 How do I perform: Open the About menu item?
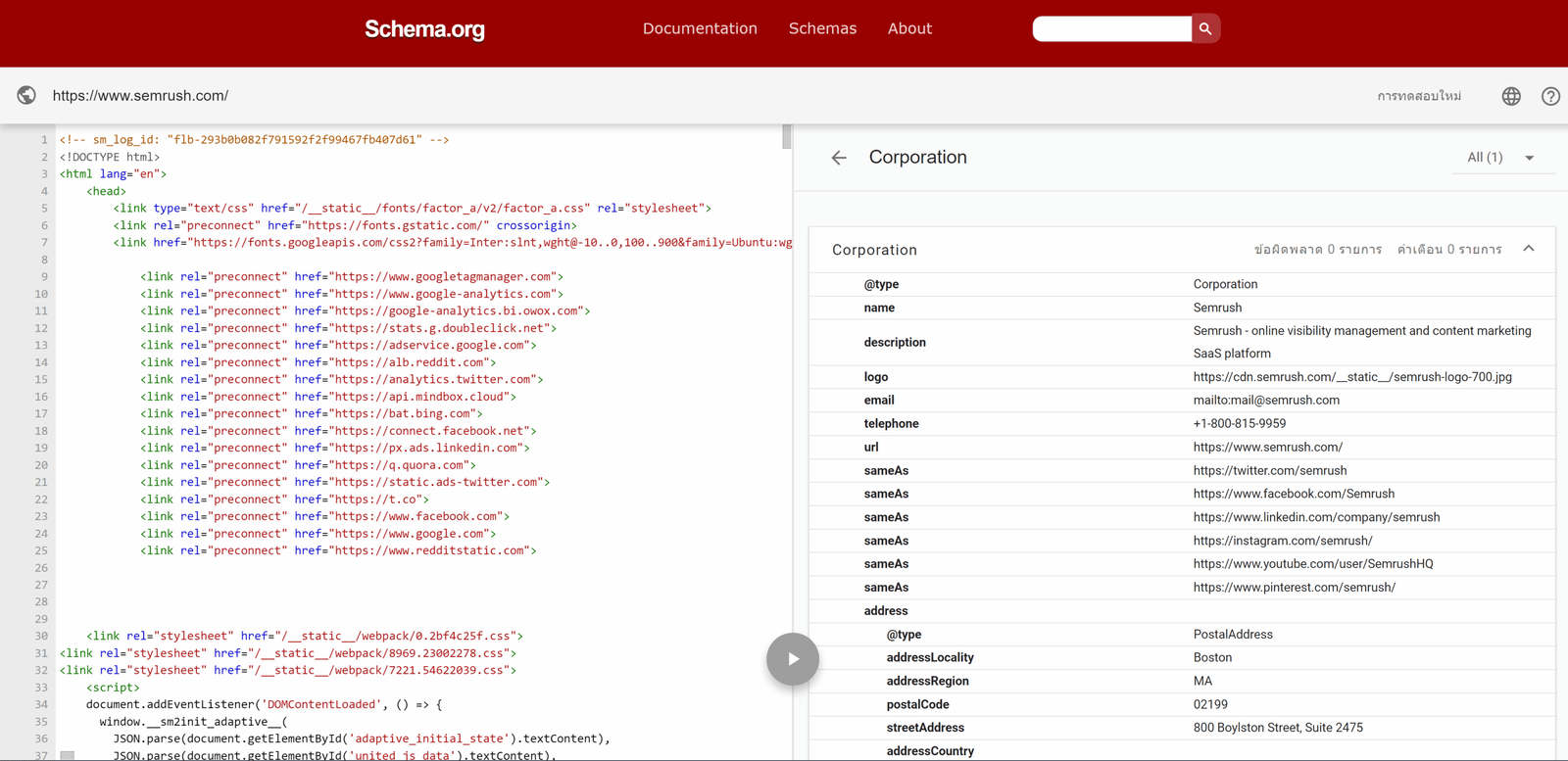tap(909, 28)
